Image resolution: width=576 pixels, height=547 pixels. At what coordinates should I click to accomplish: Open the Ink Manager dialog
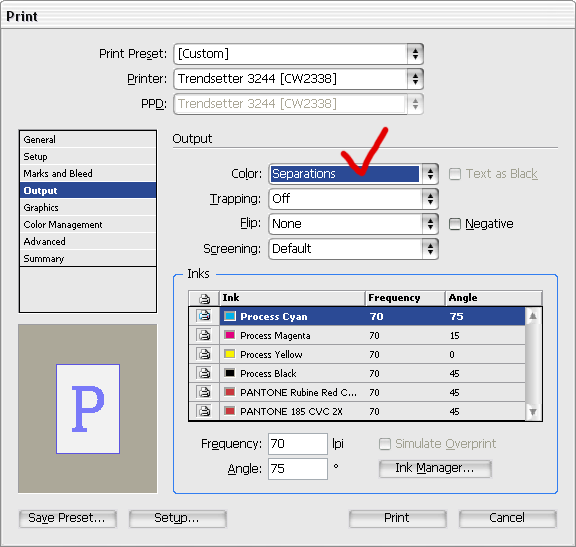point(435,468)
